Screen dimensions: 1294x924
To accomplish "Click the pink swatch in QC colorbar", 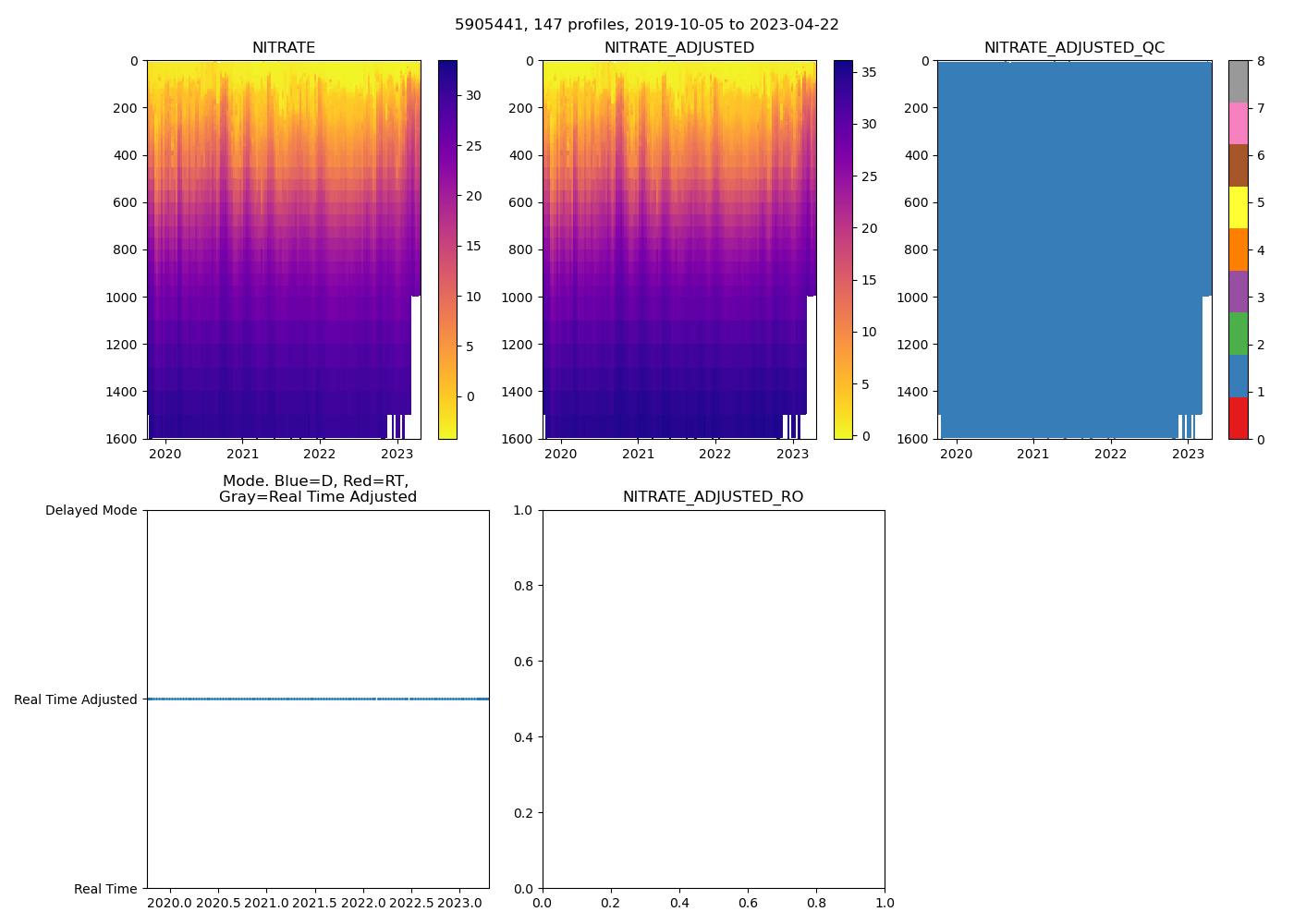I will (1238, 123).
